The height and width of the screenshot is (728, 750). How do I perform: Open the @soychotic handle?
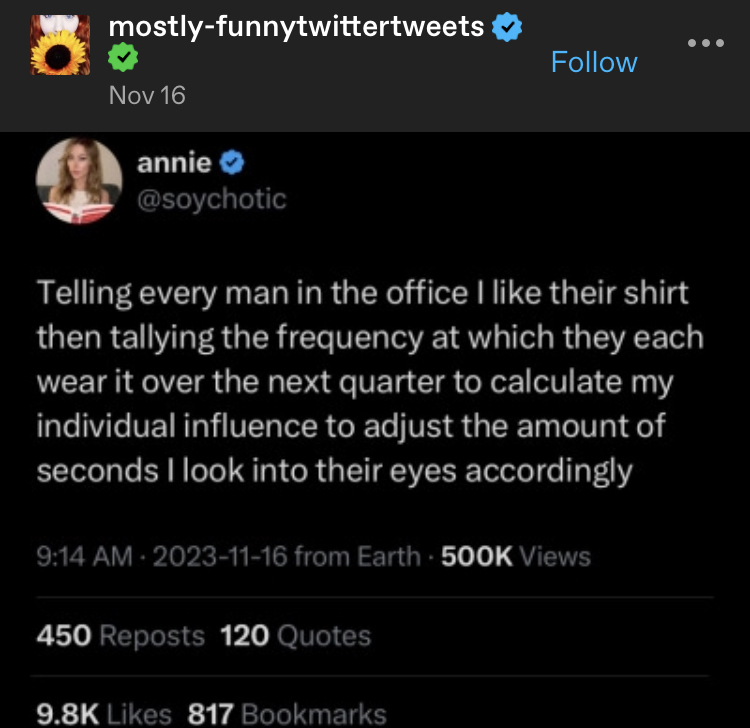pyautogui.click(x=211, y=199)
